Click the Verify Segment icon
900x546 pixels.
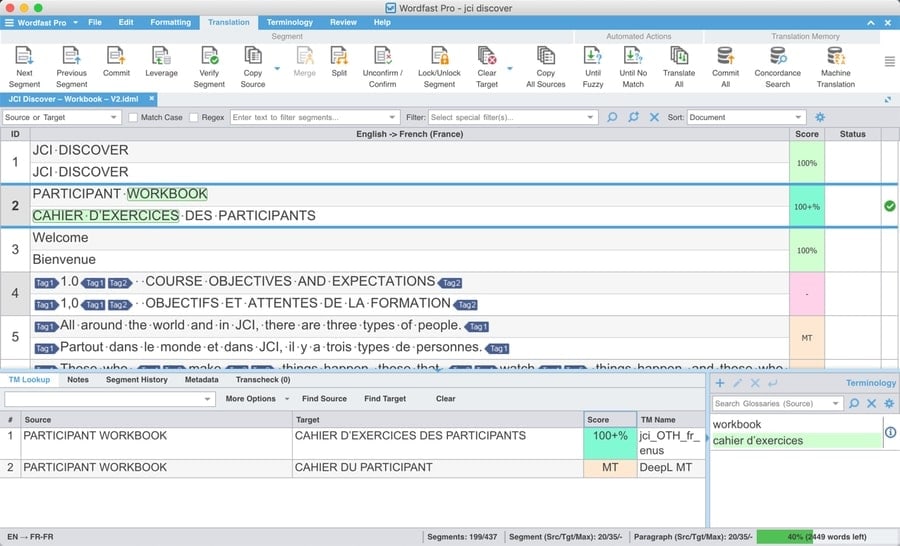(209, 56)
